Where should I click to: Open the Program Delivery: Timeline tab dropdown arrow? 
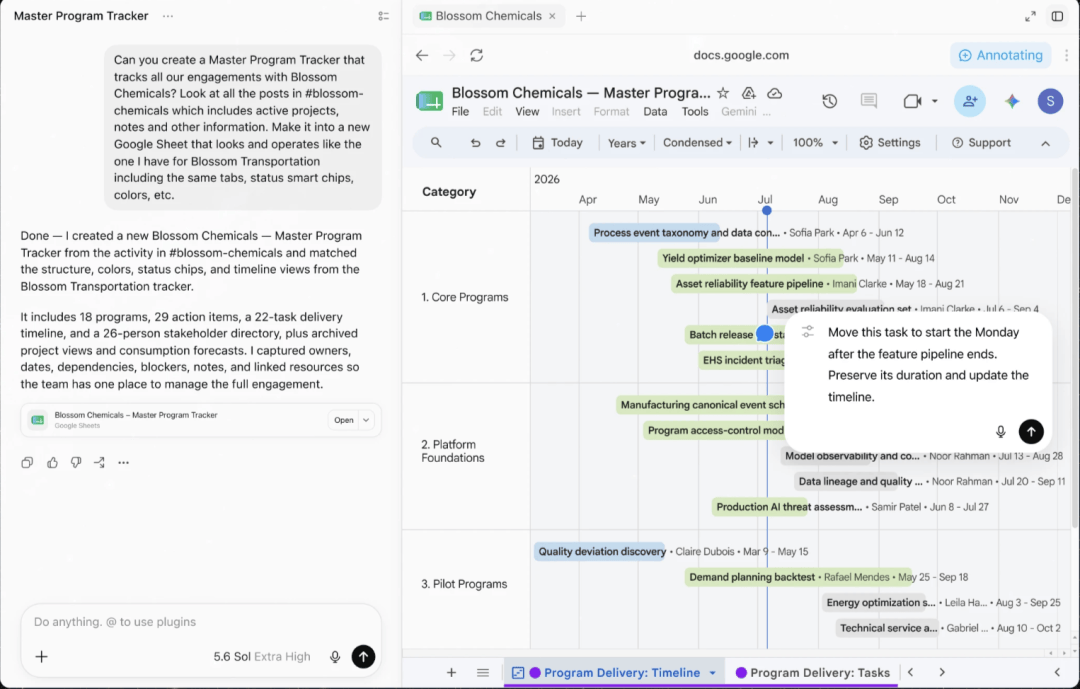pyautogui.click(x=713, y=673)
